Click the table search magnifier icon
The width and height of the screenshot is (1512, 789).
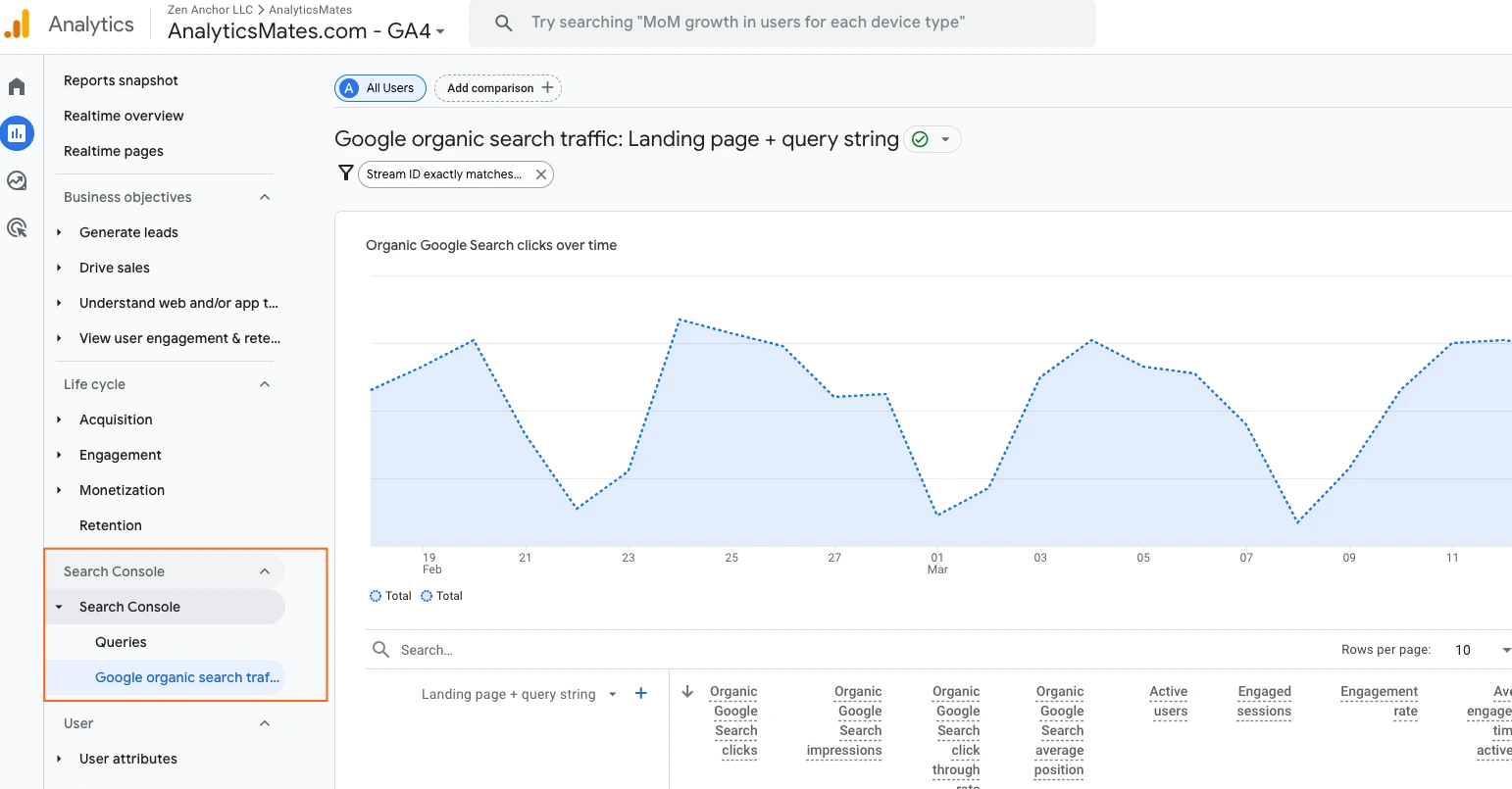(x=381, y=649)
